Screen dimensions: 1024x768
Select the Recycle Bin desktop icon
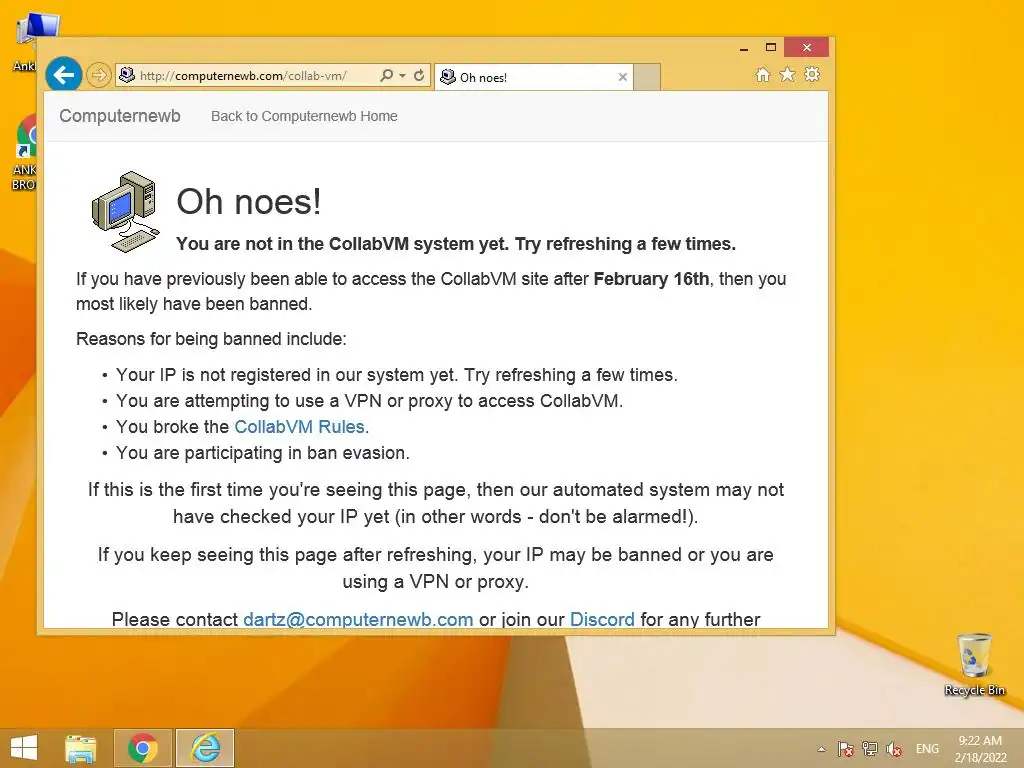click(974, 664)
